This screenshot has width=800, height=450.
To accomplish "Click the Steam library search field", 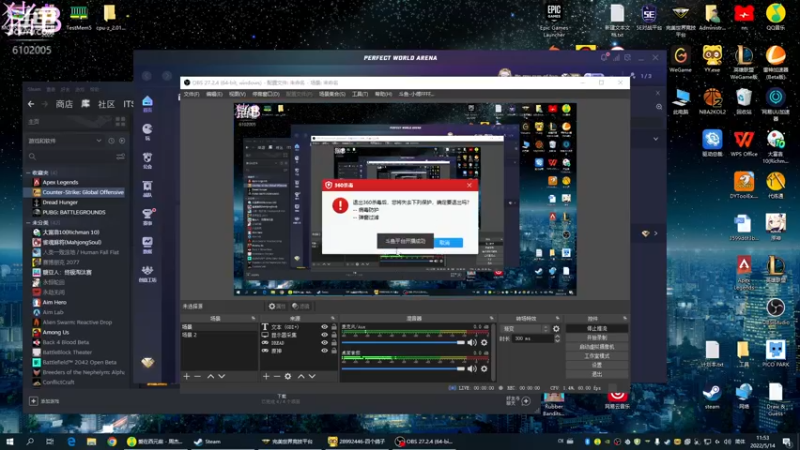I will [x=70, y=157].
